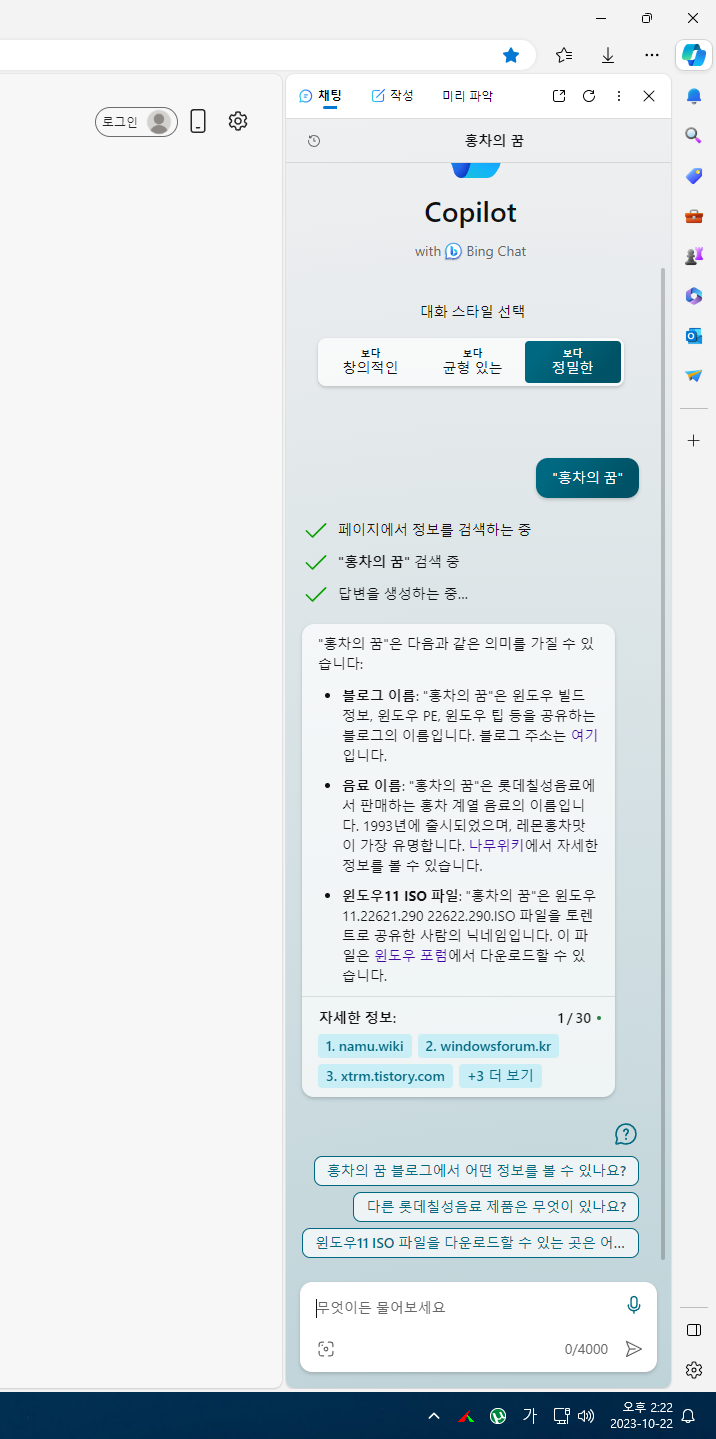Click the page settings gear icon
This screenshot has width=716, height=1439.
237,121
